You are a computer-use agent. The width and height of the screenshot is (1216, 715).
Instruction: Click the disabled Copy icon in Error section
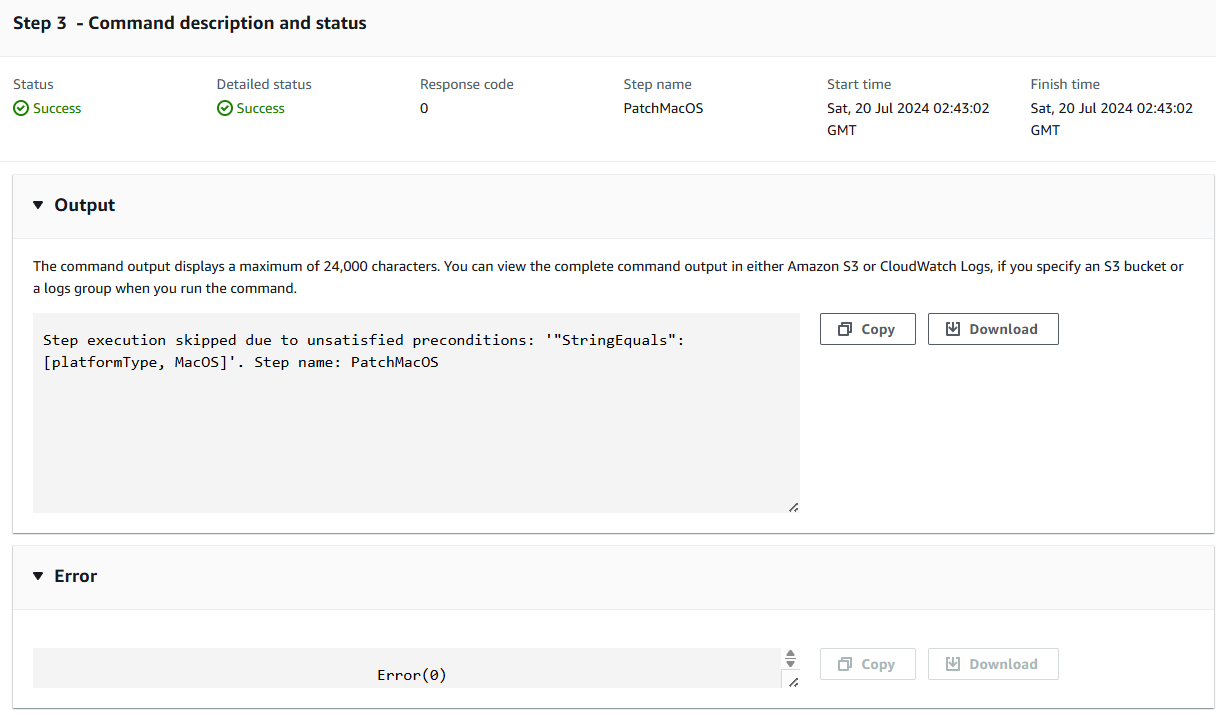point(846,664)
